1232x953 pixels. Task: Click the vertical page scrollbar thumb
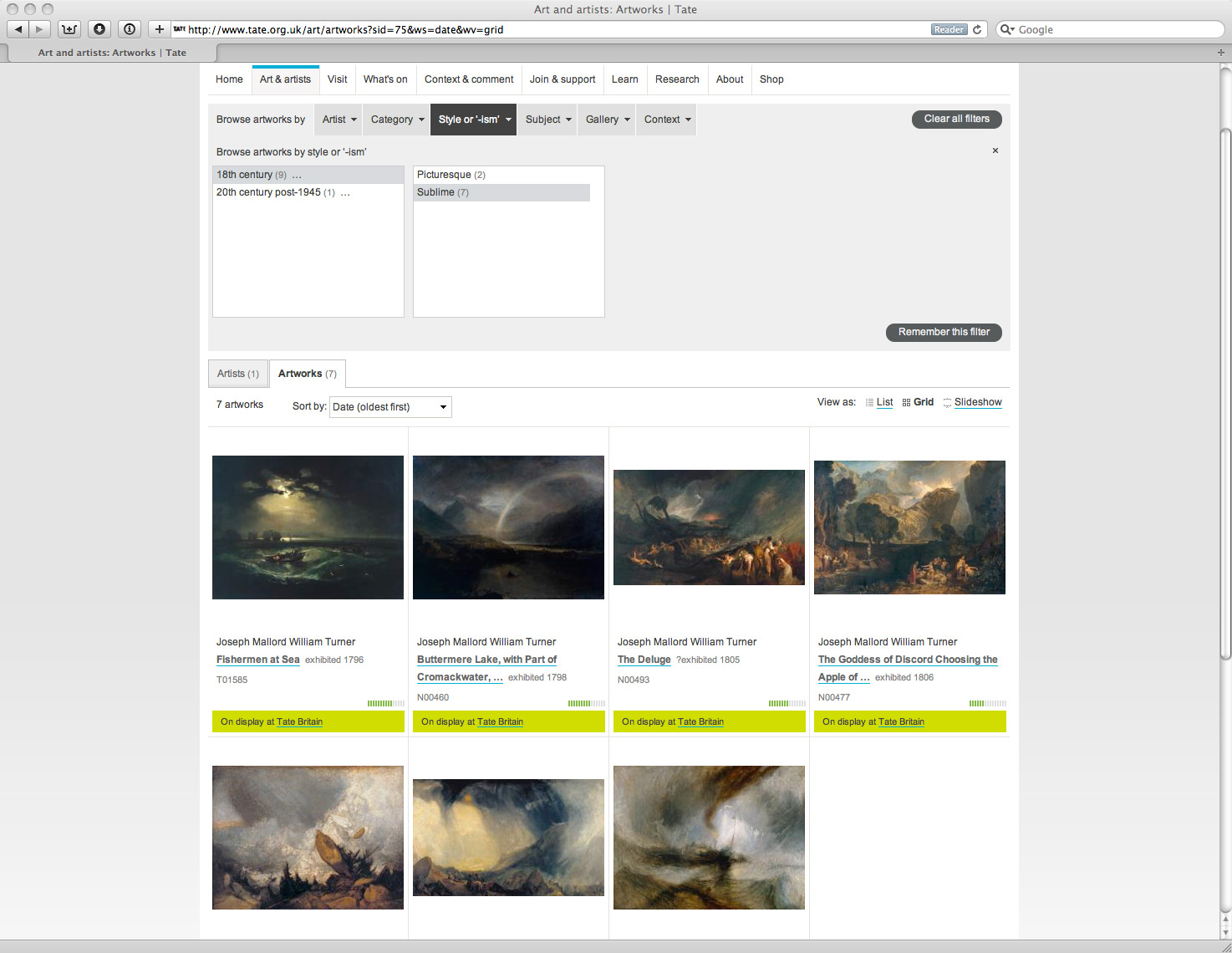click(1225, 393)
